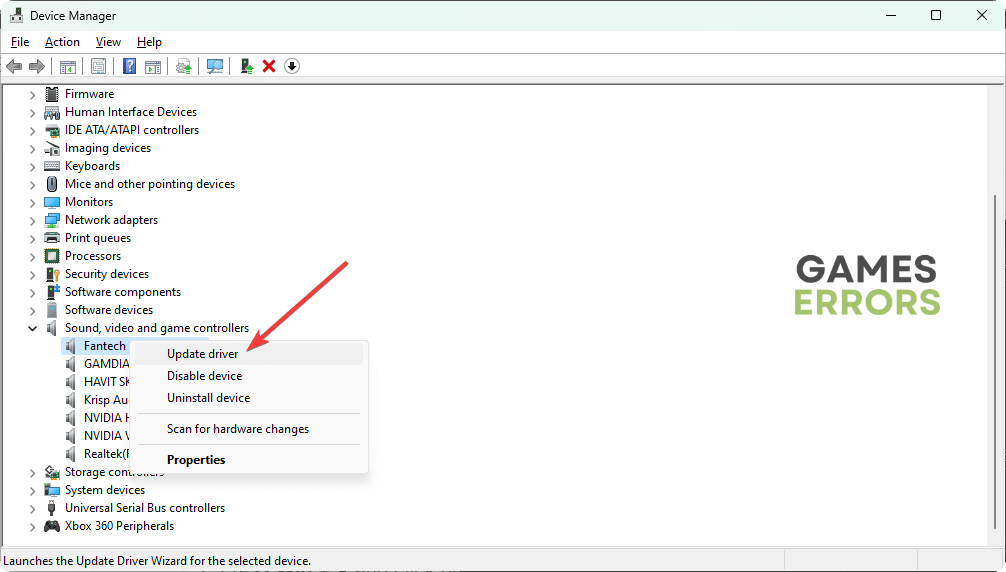Image resolution: width=1006 pixels, height=572 pixels.
Task: Minimize the Device Manager window
Action: click(x=891, y=15)
